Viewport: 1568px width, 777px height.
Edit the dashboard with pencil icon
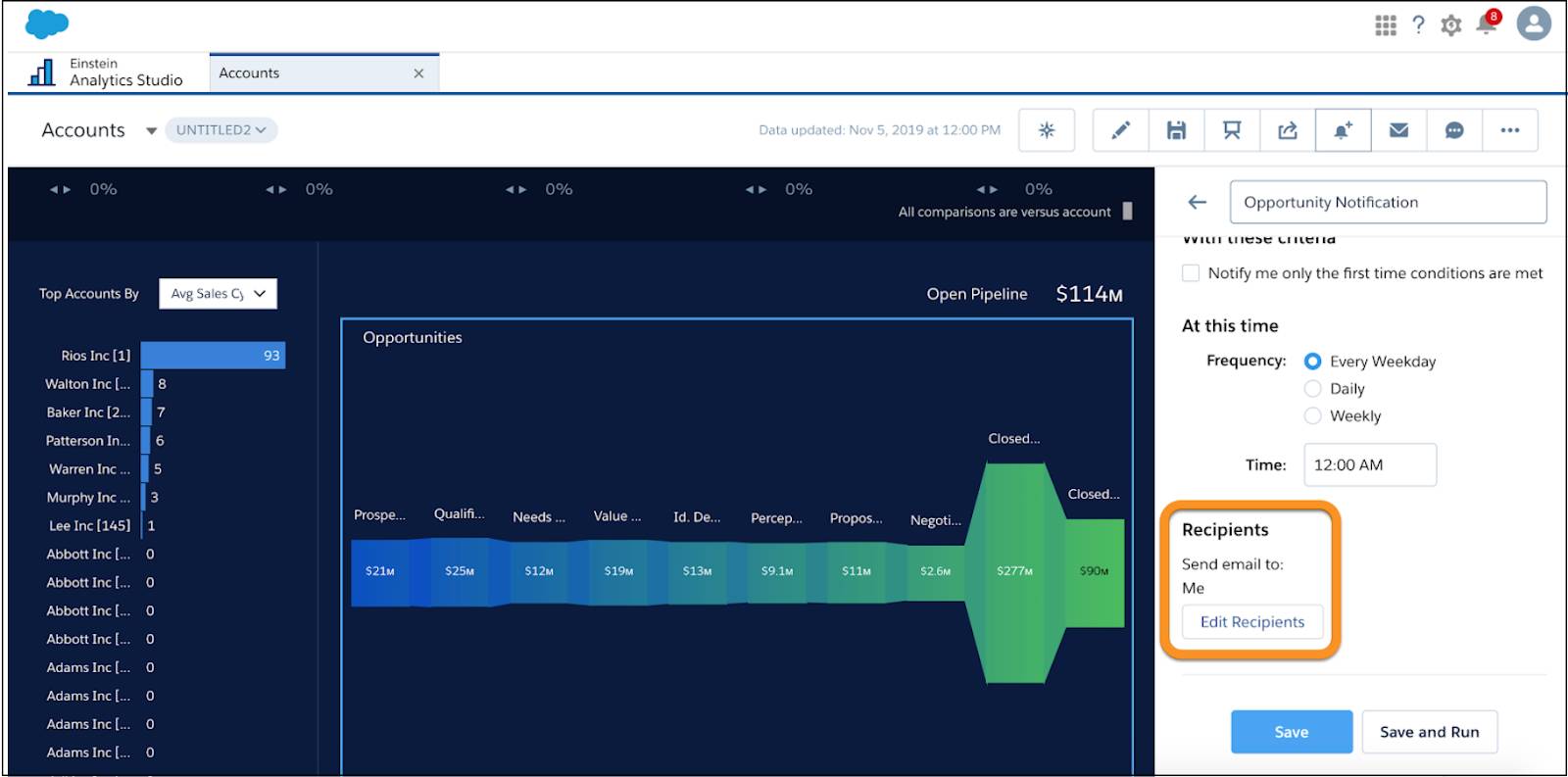click(x=1121, y=130)
